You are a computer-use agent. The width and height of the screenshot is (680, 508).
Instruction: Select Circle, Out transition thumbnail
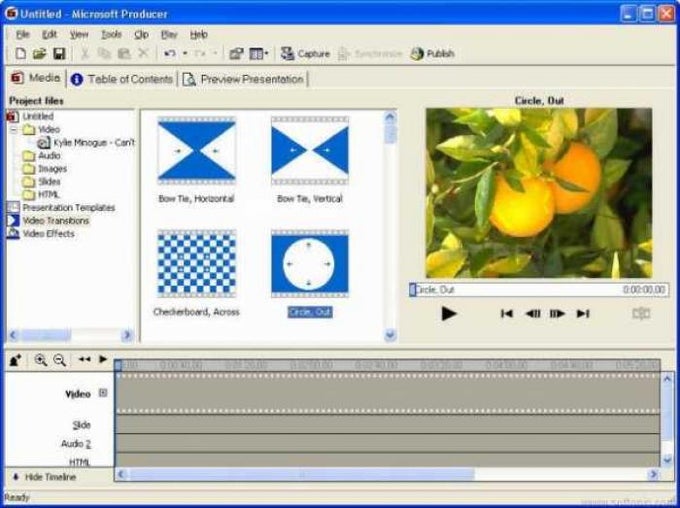(310, 263)
